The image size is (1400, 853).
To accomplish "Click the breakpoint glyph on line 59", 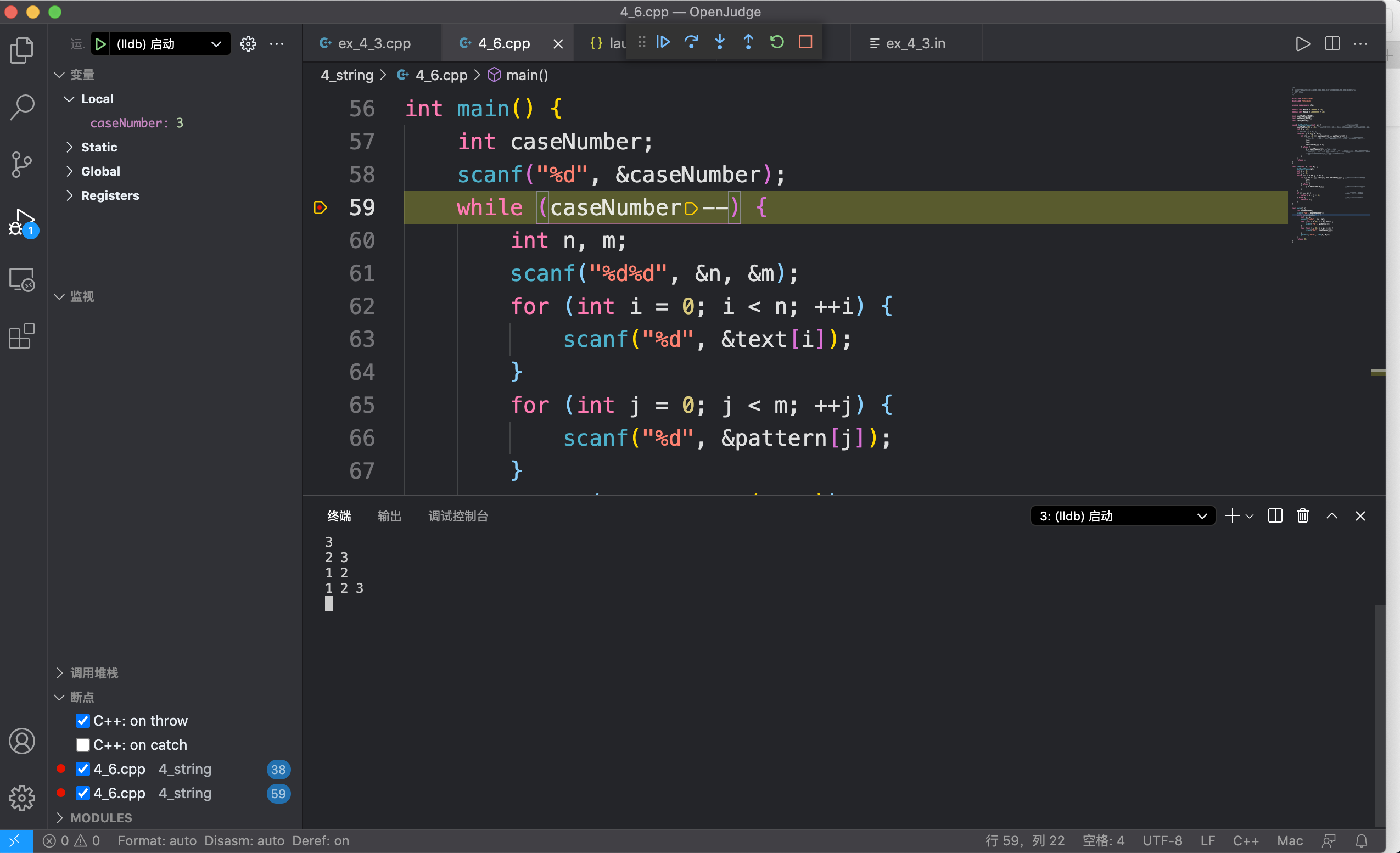I will coord(320,208).
